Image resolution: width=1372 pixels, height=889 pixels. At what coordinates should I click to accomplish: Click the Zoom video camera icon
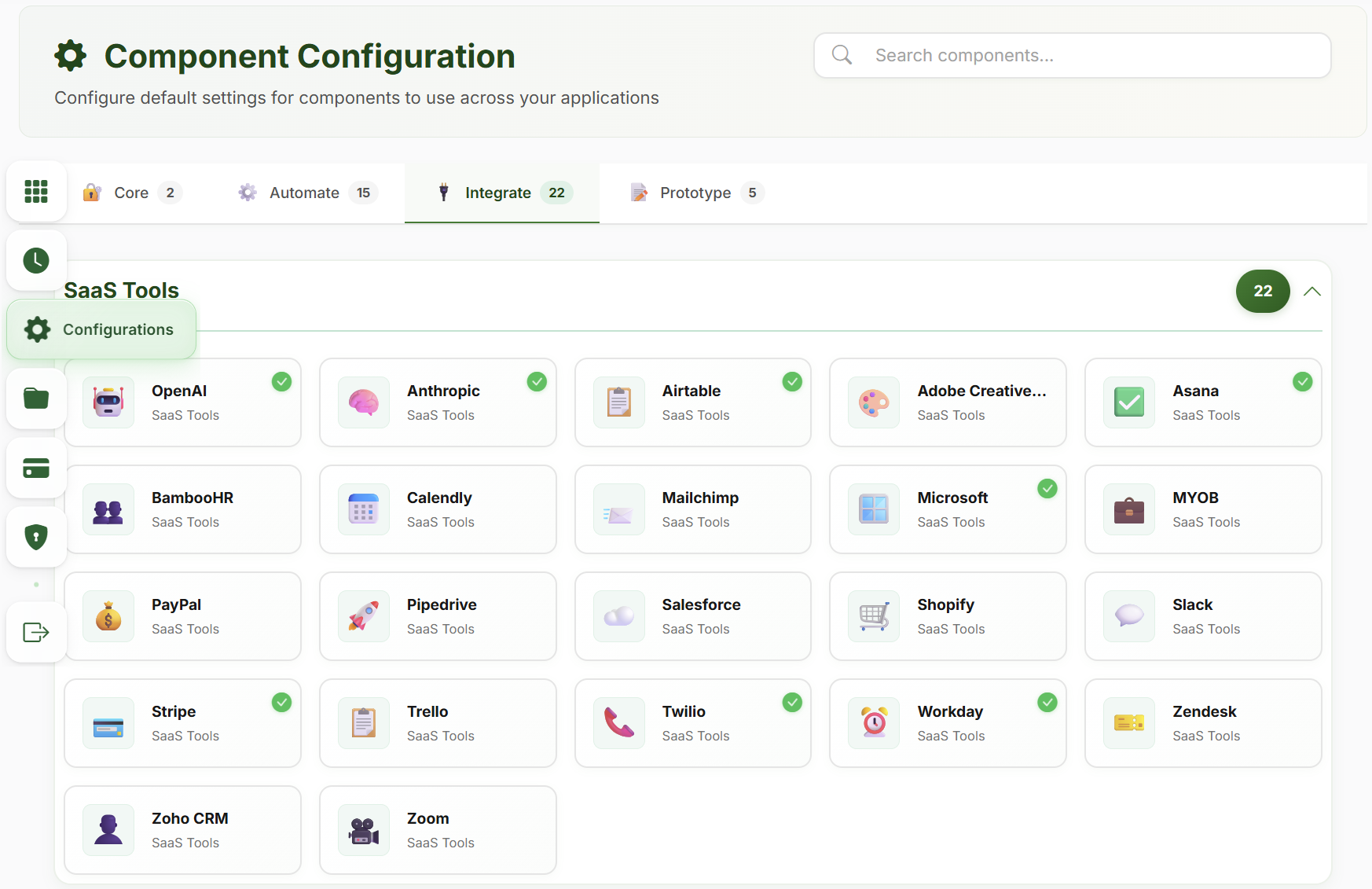pyautogui.click(x=364, y=830)
